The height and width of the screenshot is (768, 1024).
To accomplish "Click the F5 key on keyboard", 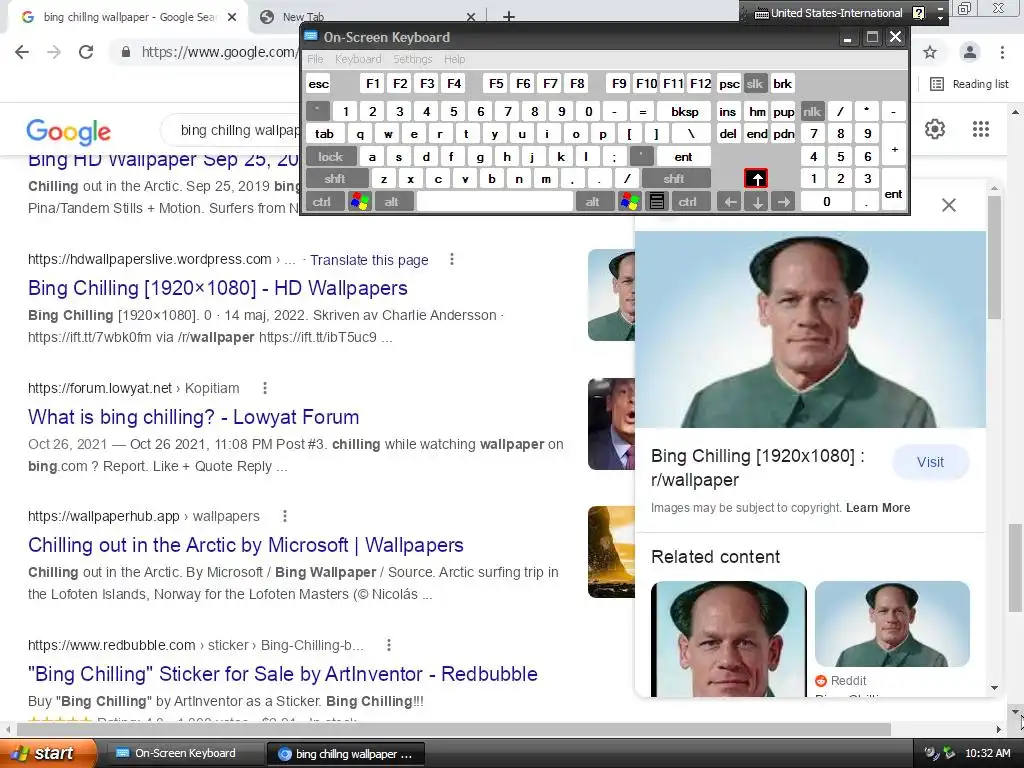I will click(x=496, y=84).
